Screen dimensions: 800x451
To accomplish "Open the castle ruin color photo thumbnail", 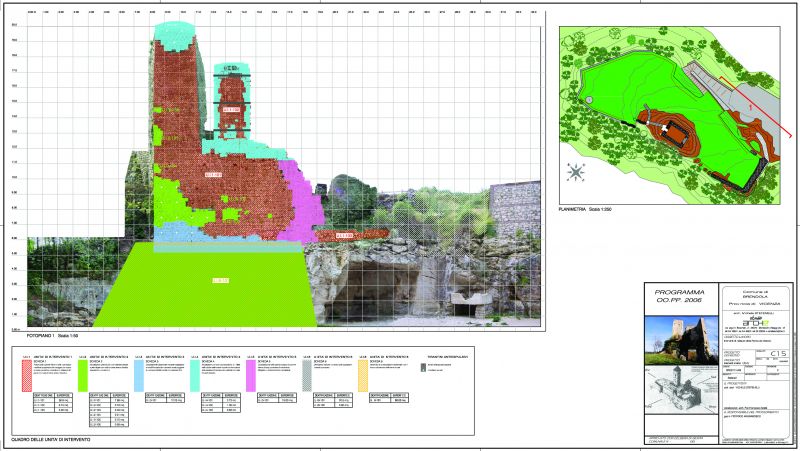I will 681,340.
